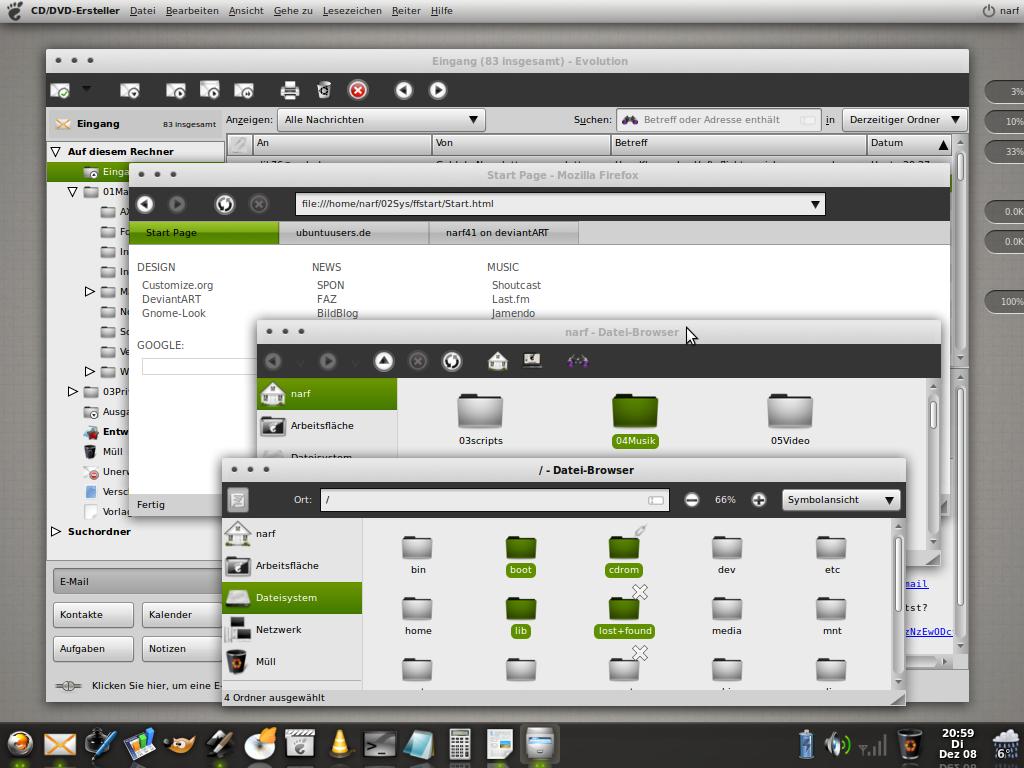The image size is (1024, 768).
Task: Click the print icon in Evolution toolbar
Action: [289, 90]
